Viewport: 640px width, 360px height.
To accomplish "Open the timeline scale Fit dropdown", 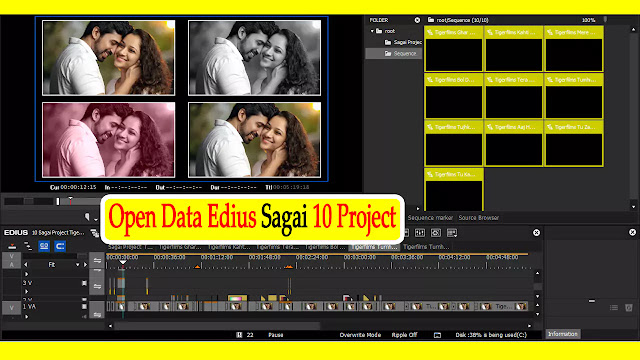I will 78,265.
